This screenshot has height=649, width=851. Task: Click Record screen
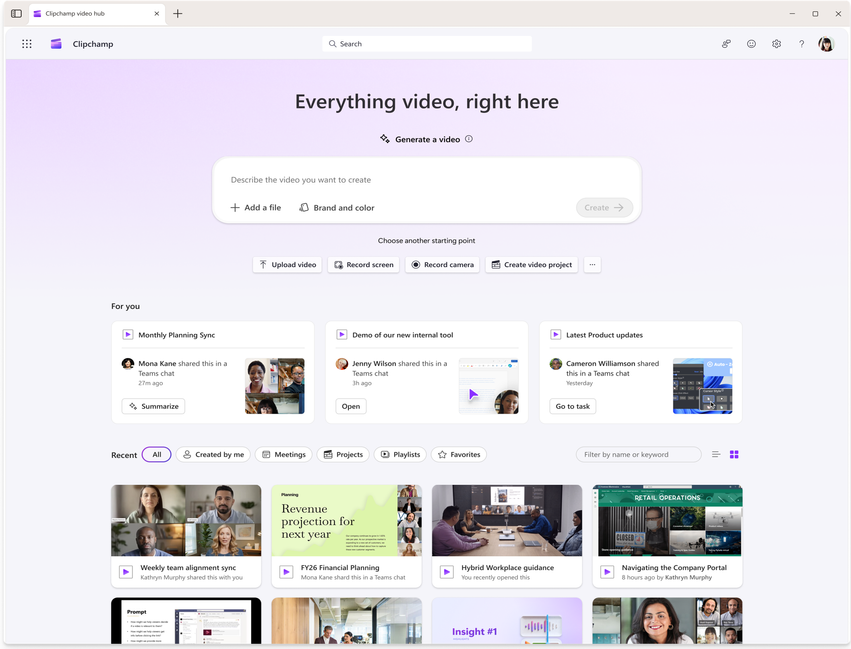[364, 265]
